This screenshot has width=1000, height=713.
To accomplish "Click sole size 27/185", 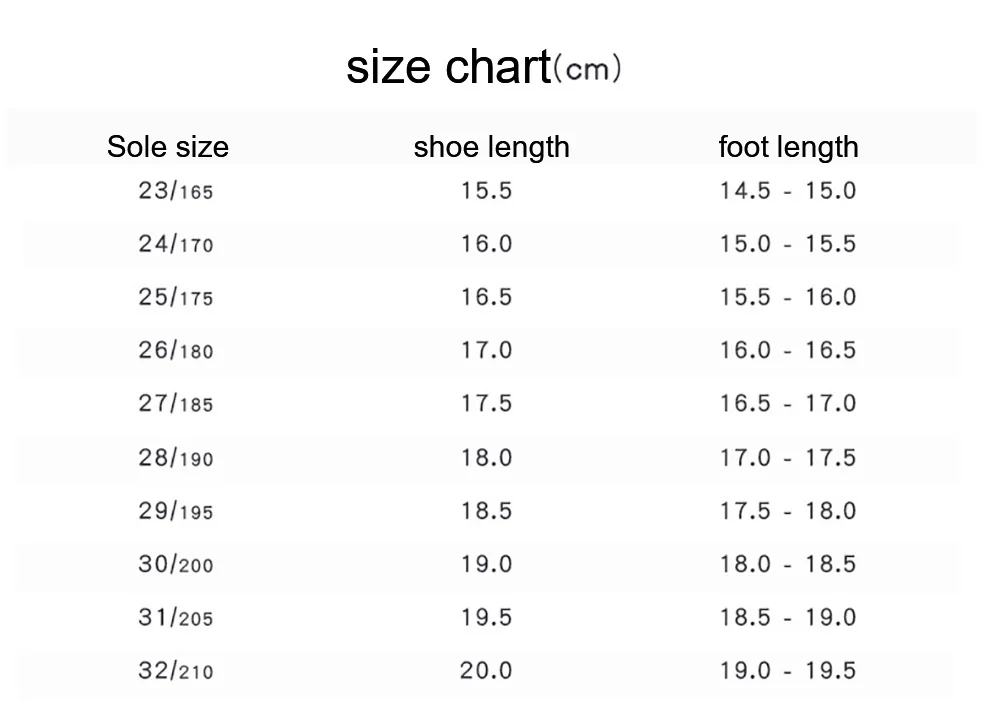I will coord(176,404).
